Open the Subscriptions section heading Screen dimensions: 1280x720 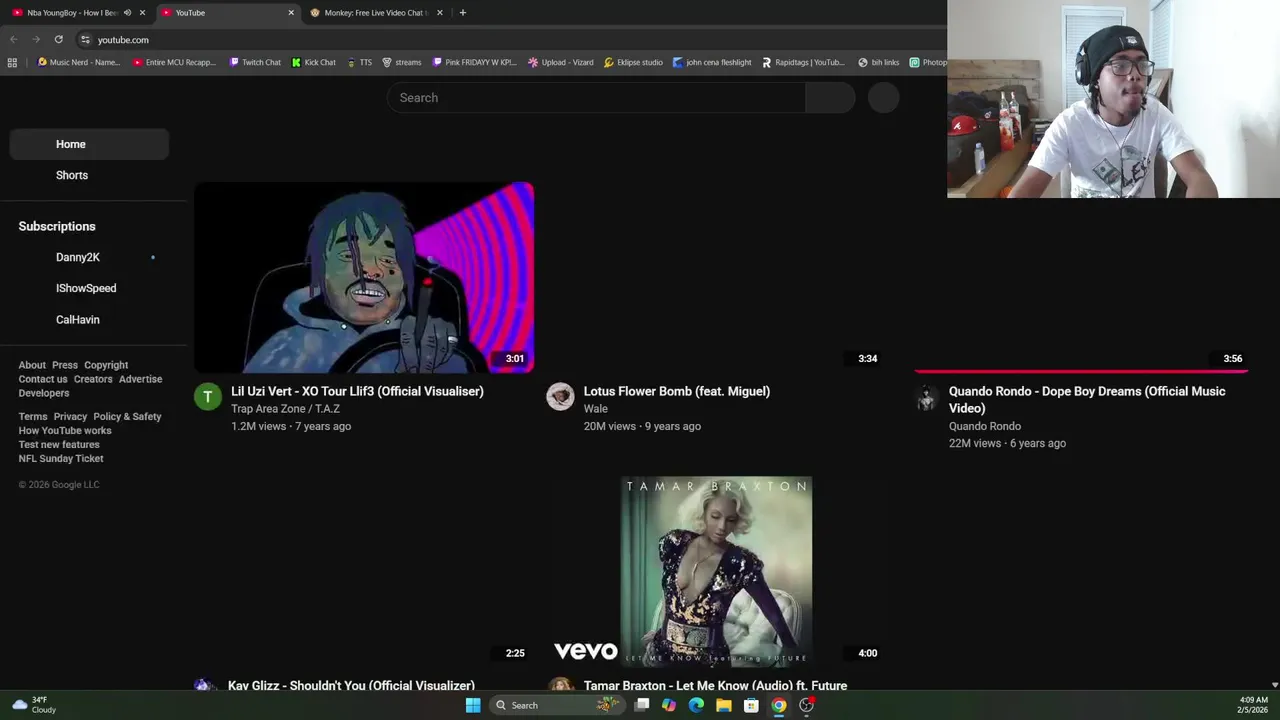click(57, 226)
